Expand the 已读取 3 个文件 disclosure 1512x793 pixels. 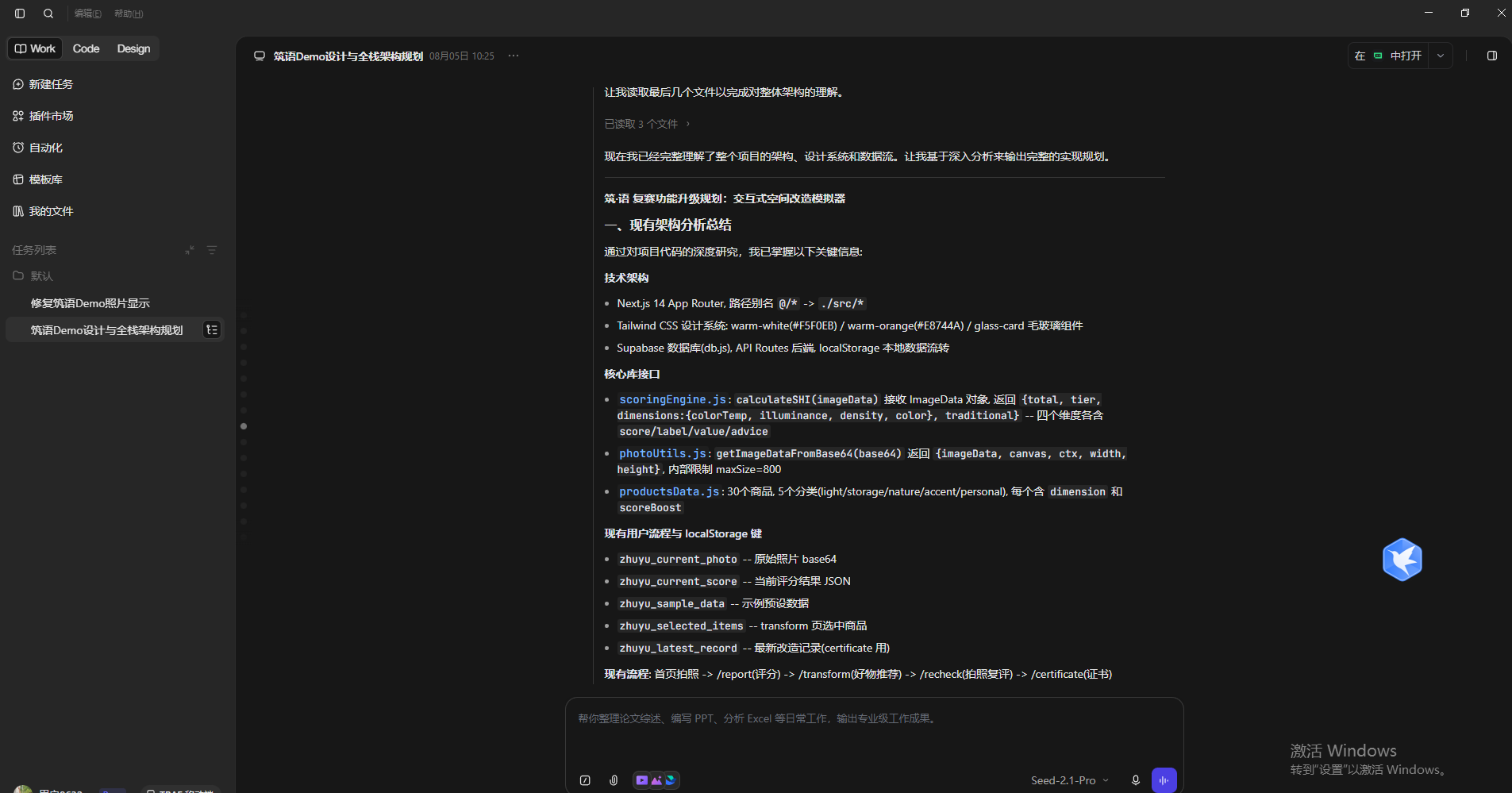[648, 124]
